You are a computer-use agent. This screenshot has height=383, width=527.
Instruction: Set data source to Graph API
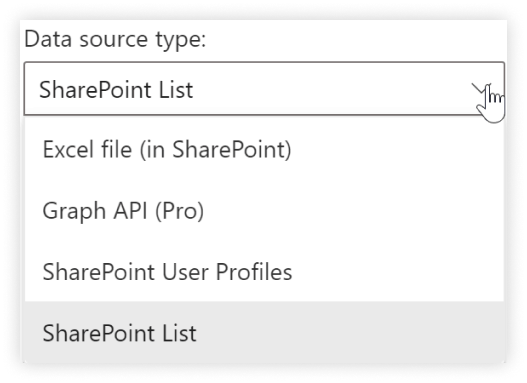(264, 211)
